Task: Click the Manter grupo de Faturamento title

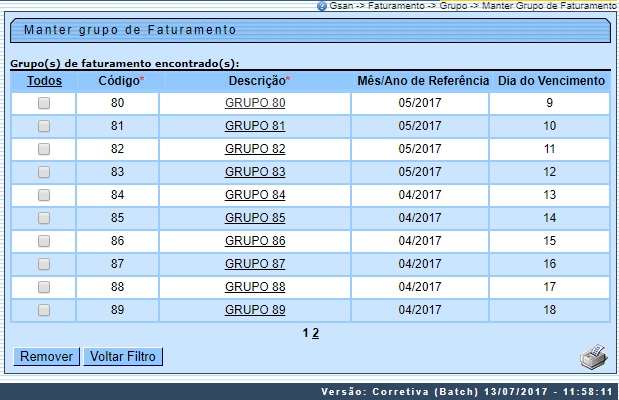Action: point(130,30)
